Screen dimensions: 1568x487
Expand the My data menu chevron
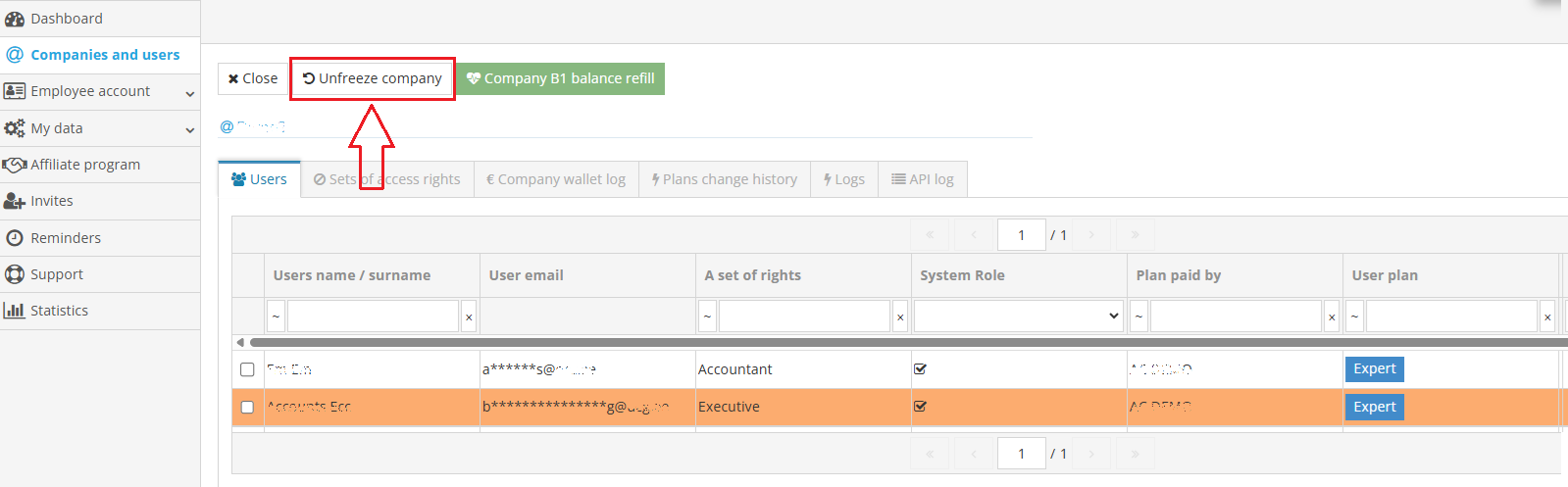tap(189, 129)
